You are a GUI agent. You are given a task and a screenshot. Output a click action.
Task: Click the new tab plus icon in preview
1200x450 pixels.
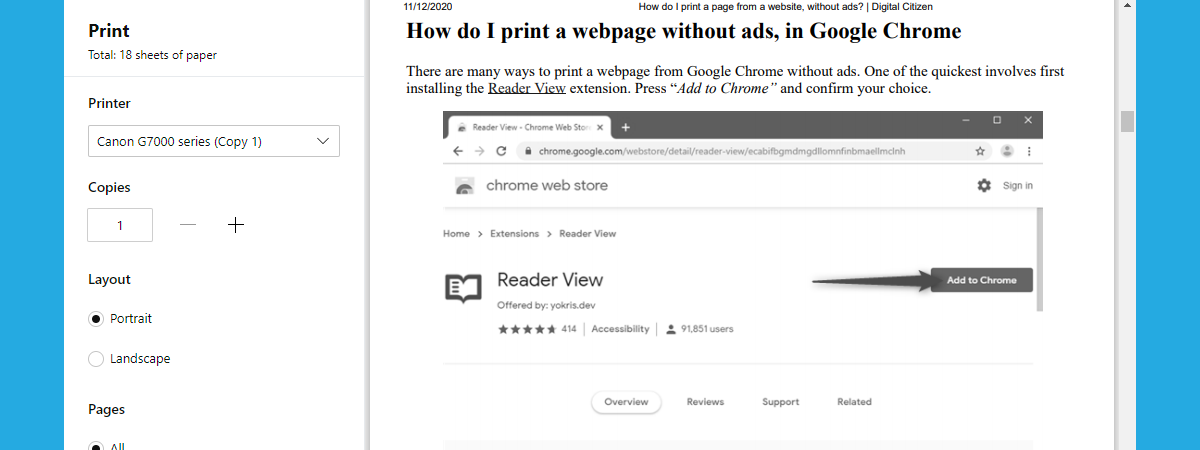pos(626,127)
